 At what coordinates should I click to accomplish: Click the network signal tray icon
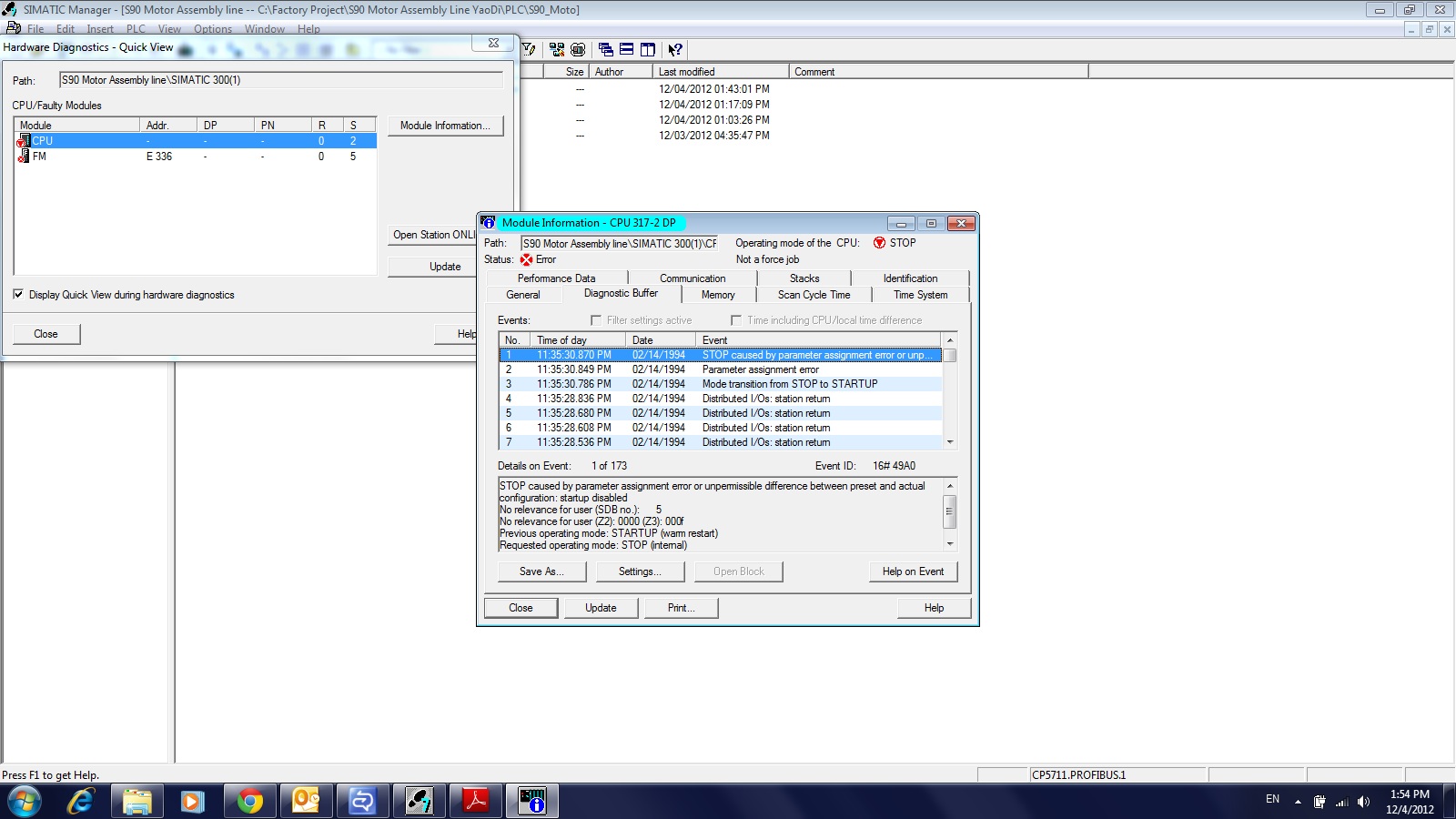(x=1341, y=802)
